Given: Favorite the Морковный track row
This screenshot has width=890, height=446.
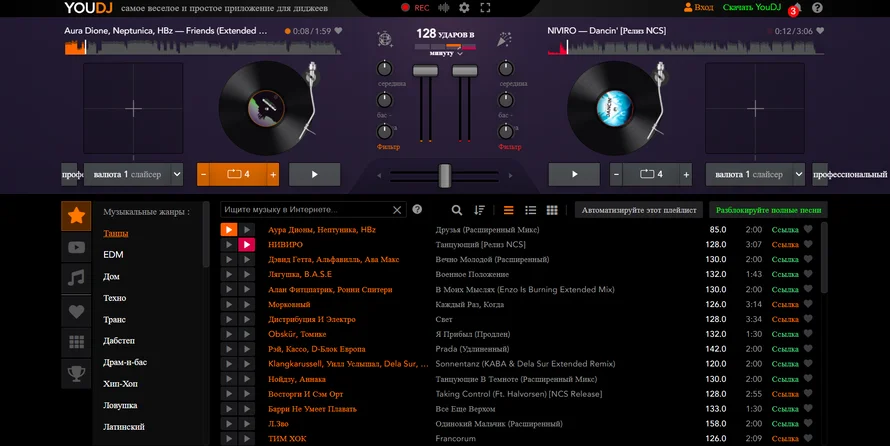Looking at the screenshot, I should point(808,304).
